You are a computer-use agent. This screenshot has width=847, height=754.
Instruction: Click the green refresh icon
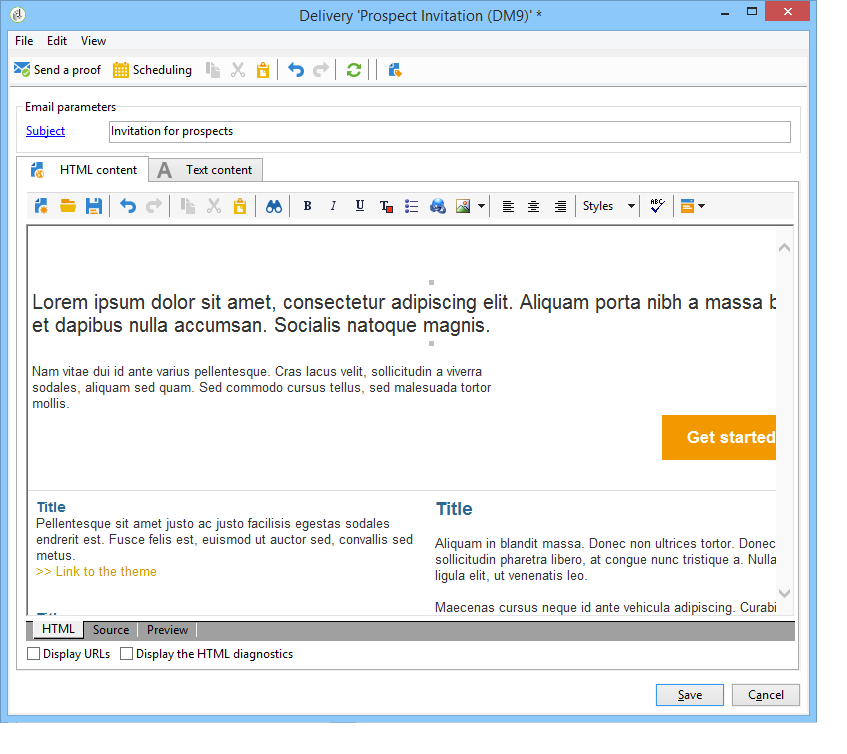point(354,70)
